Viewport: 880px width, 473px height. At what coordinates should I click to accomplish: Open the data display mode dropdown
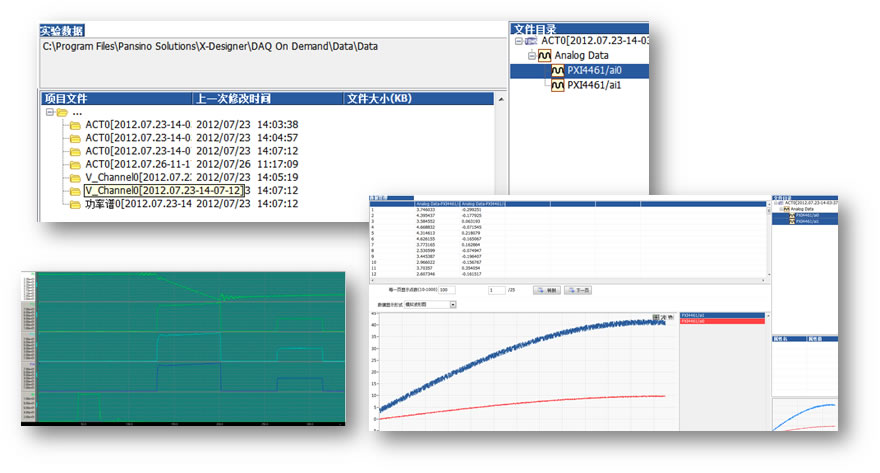(x=453, y=304)
